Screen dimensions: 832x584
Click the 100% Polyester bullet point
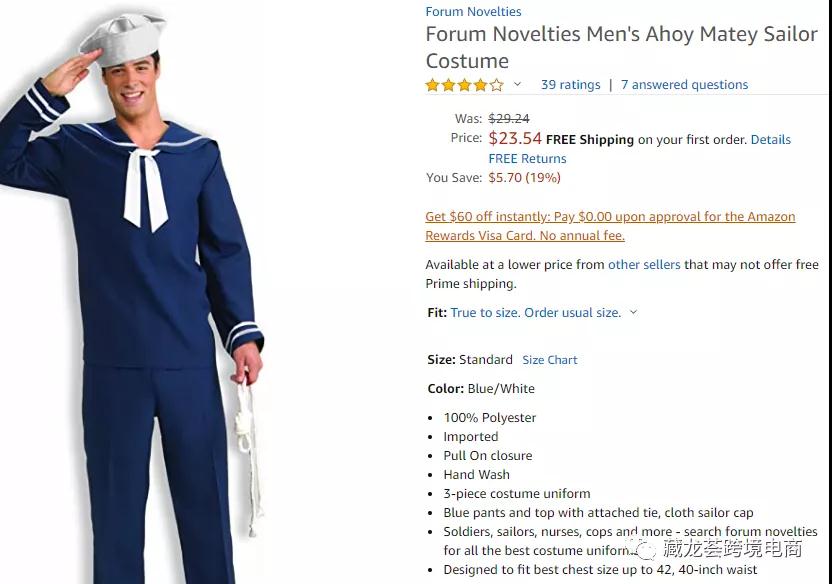[x=490, y=418]
